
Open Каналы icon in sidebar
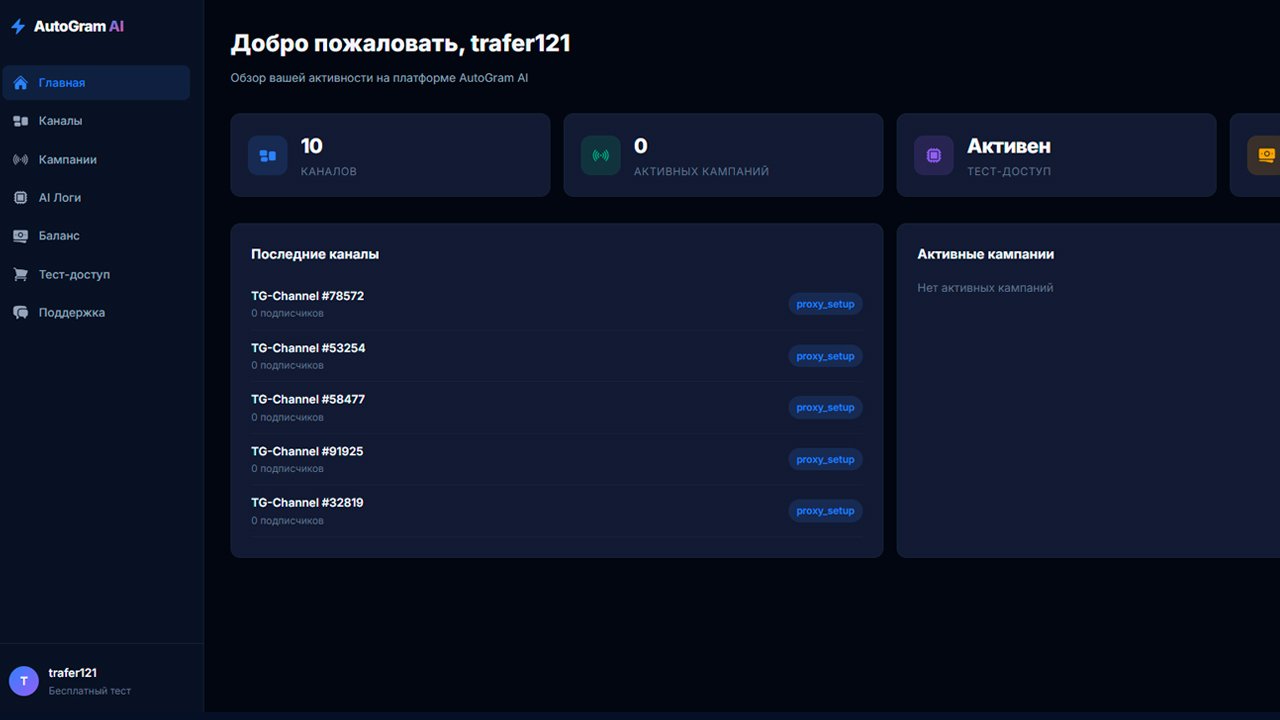pos(20,121)
